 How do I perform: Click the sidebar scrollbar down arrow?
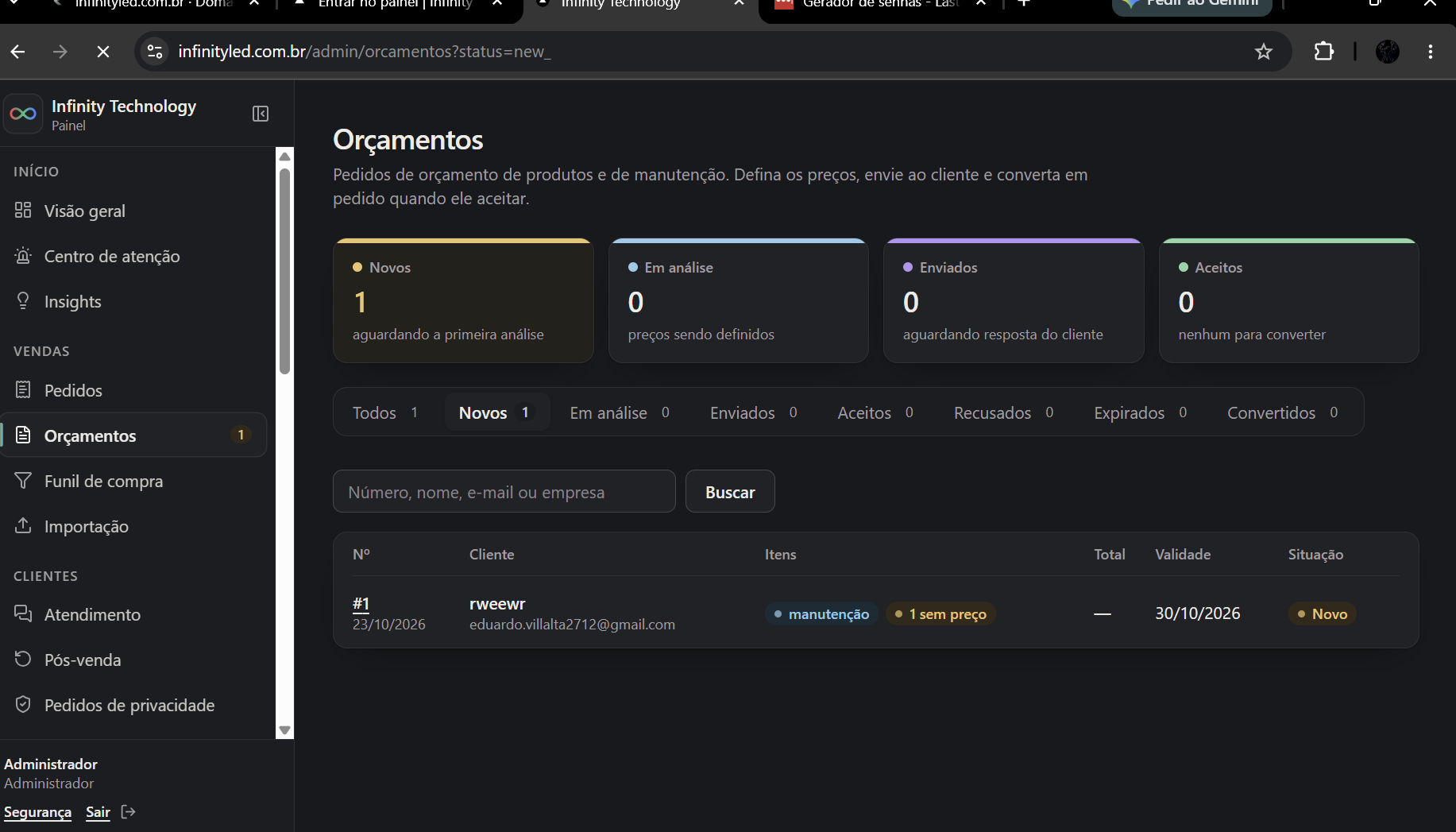[x=284, y=730]
